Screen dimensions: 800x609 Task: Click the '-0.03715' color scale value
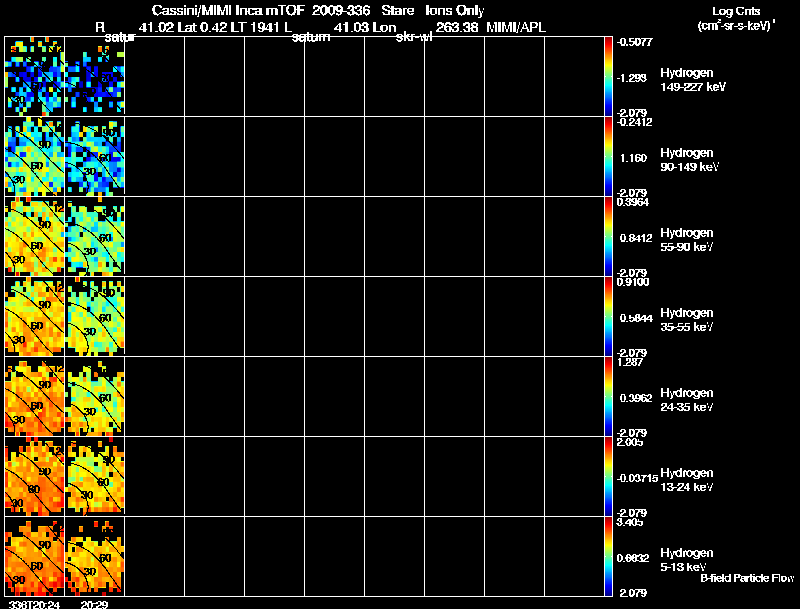coord(637,478)
